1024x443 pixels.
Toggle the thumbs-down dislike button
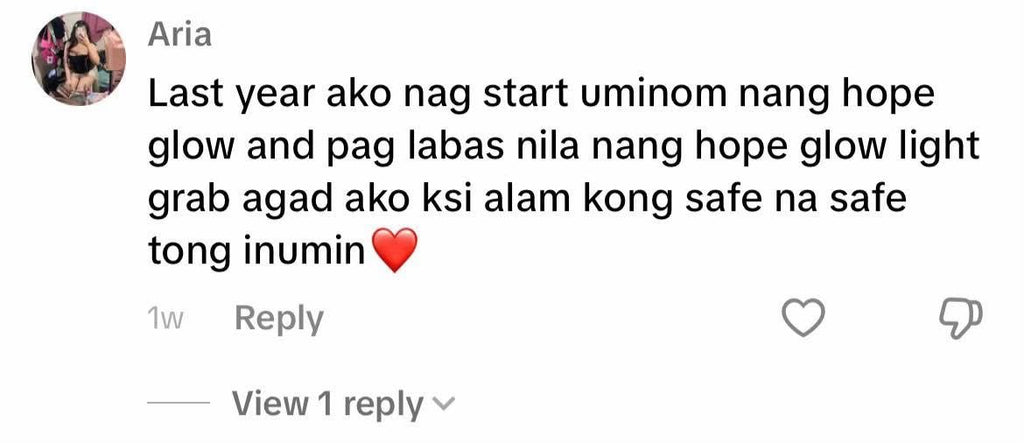(960, 319)
